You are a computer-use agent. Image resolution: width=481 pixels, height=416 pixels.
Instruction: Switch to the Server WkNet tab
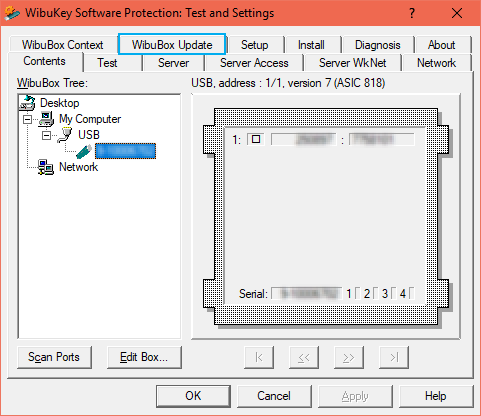coord(353,63)
